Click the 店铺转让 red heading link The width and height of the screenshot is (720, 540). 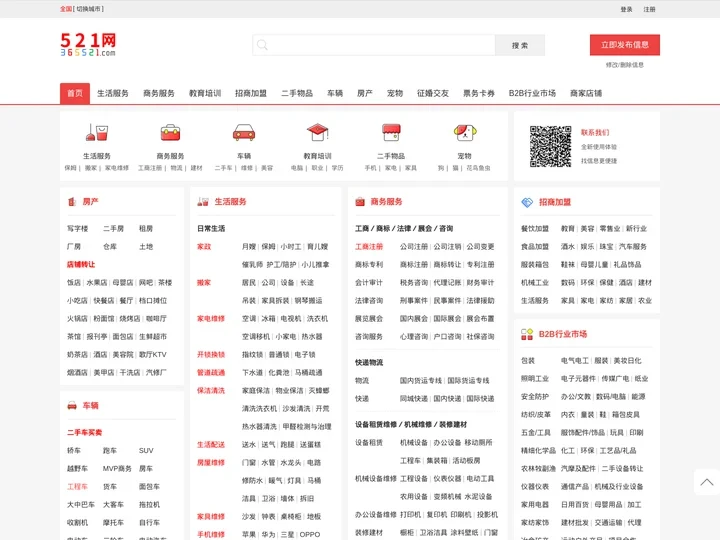tap(81, 264)
